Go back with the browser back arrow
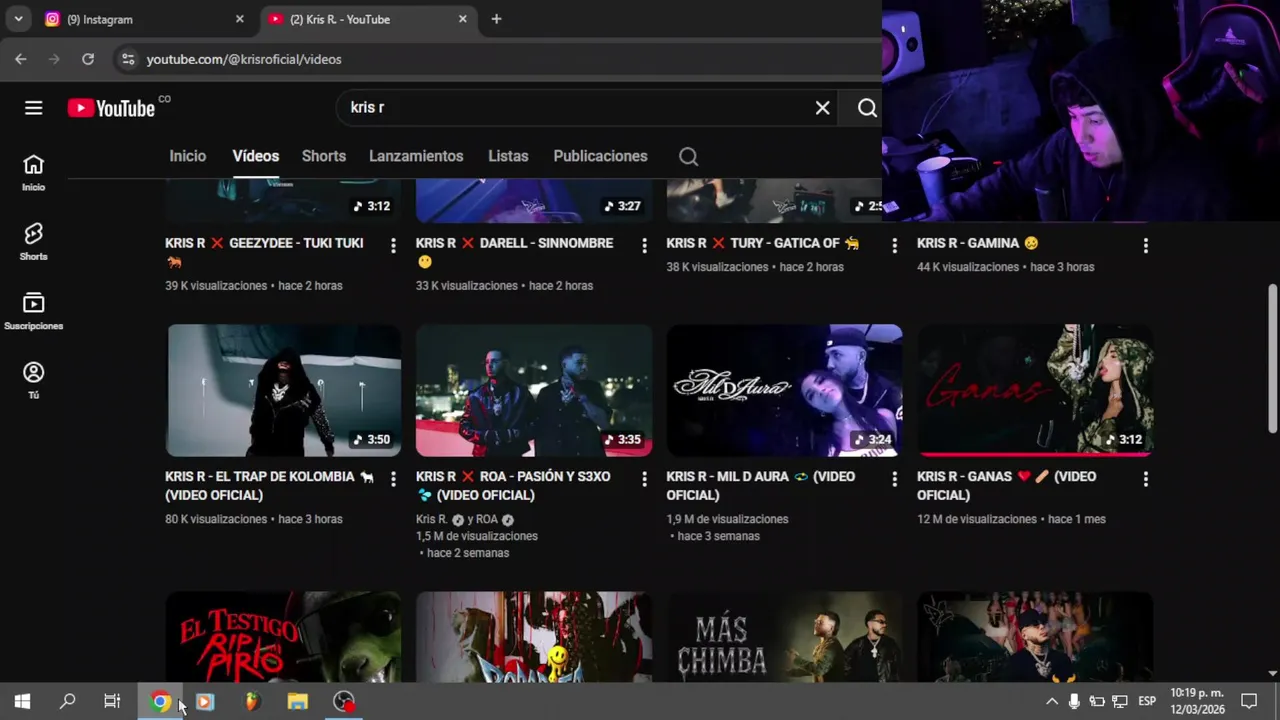Screen dimensions: 1280x720 pos(21,59)
